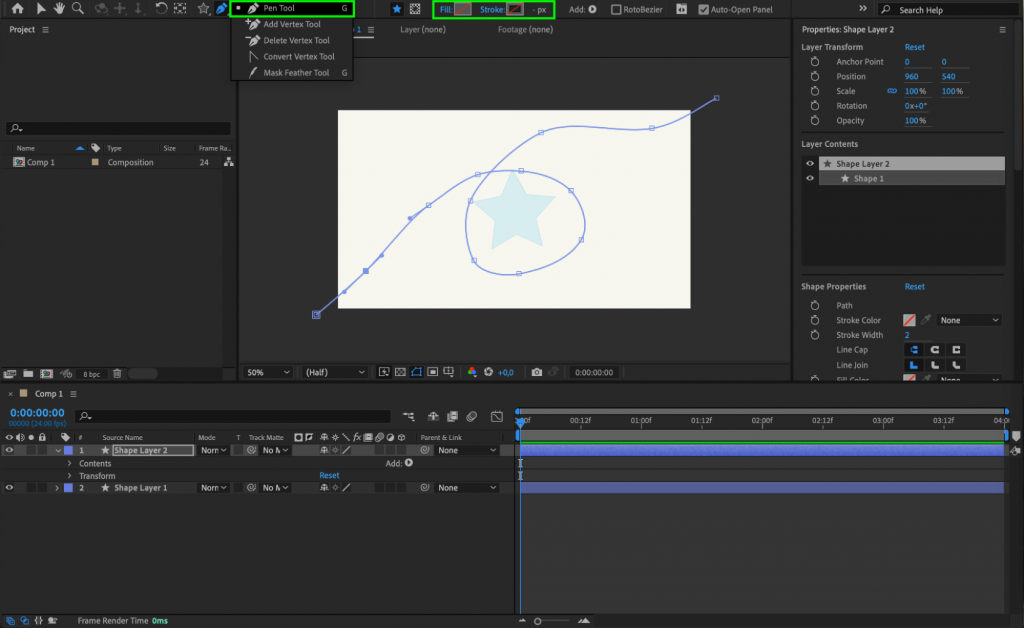The width and height of the screenshot is (1024, 628).
Task: Open the Stroke Color swatch in Shape Properties
Action: (x=908, y=320)
